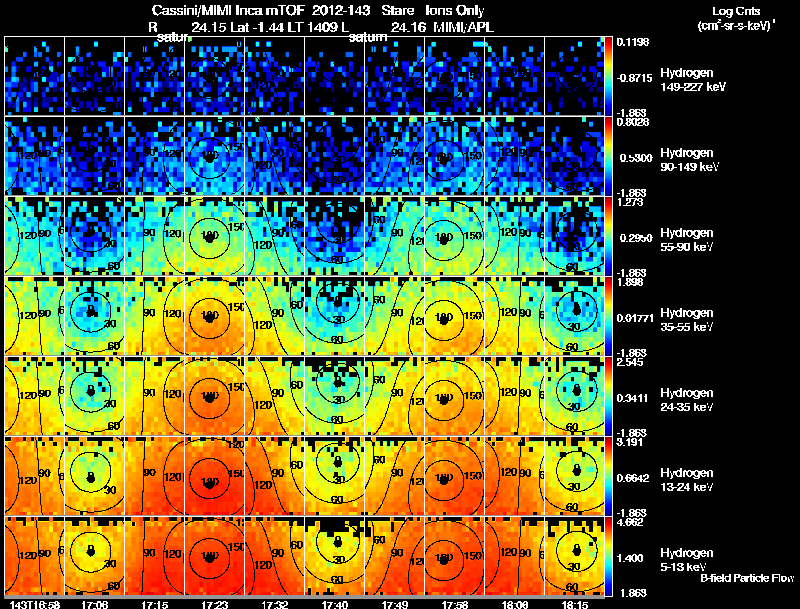The height and width of the screenshot is (609, 800).
Task: Click the colorbar maximum value 0.8028
Action: click(633, 122)
